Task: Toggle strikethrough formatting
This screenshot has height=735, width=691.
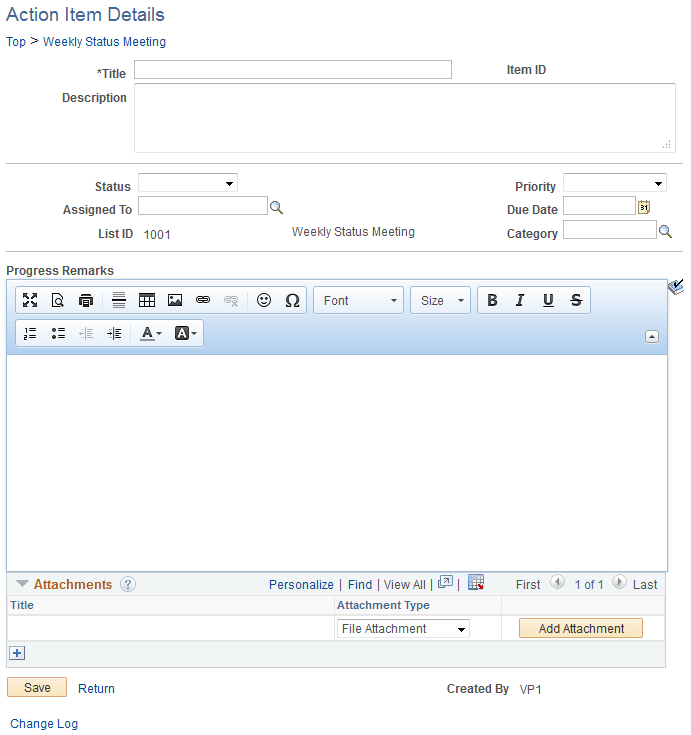Action: tap(576, 300)
